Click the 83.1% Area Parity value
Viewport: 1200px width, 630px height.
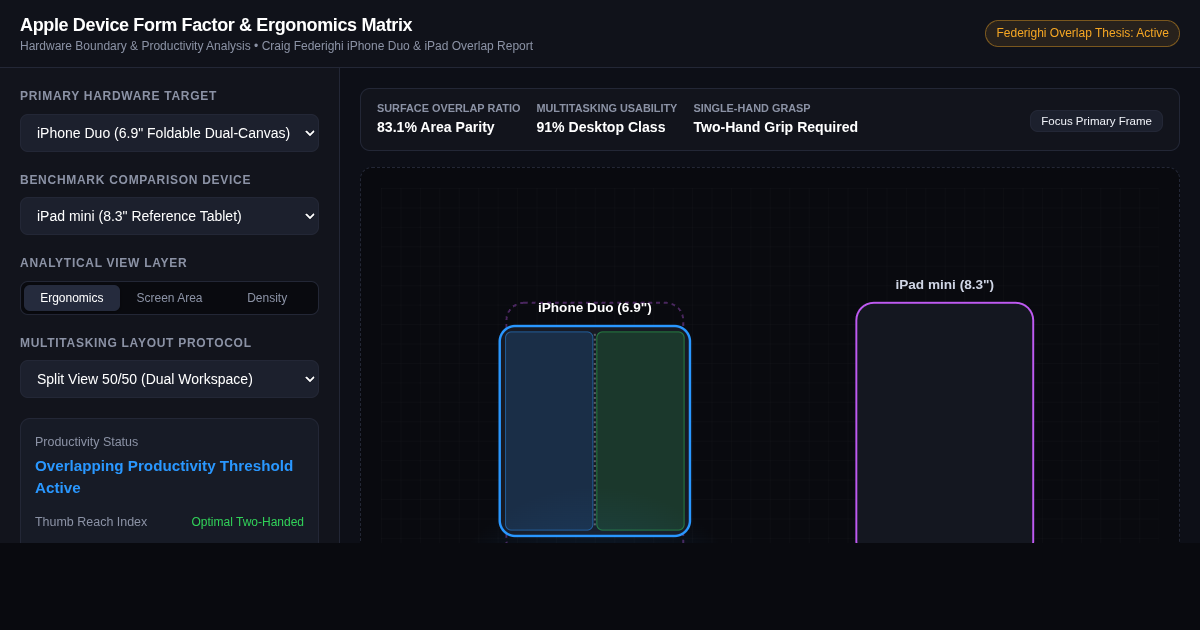click(x=436, y=127)
